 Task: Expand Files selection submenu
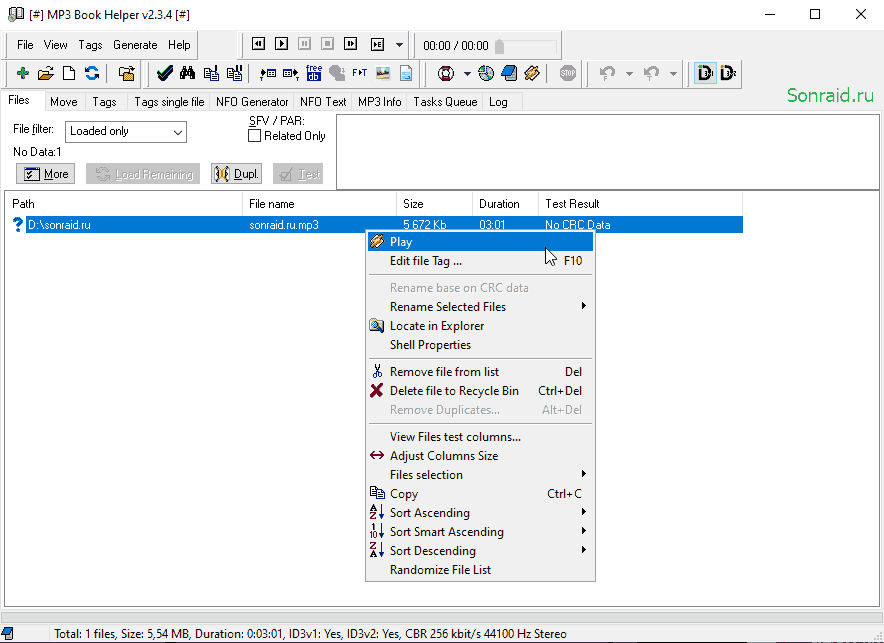480,475
